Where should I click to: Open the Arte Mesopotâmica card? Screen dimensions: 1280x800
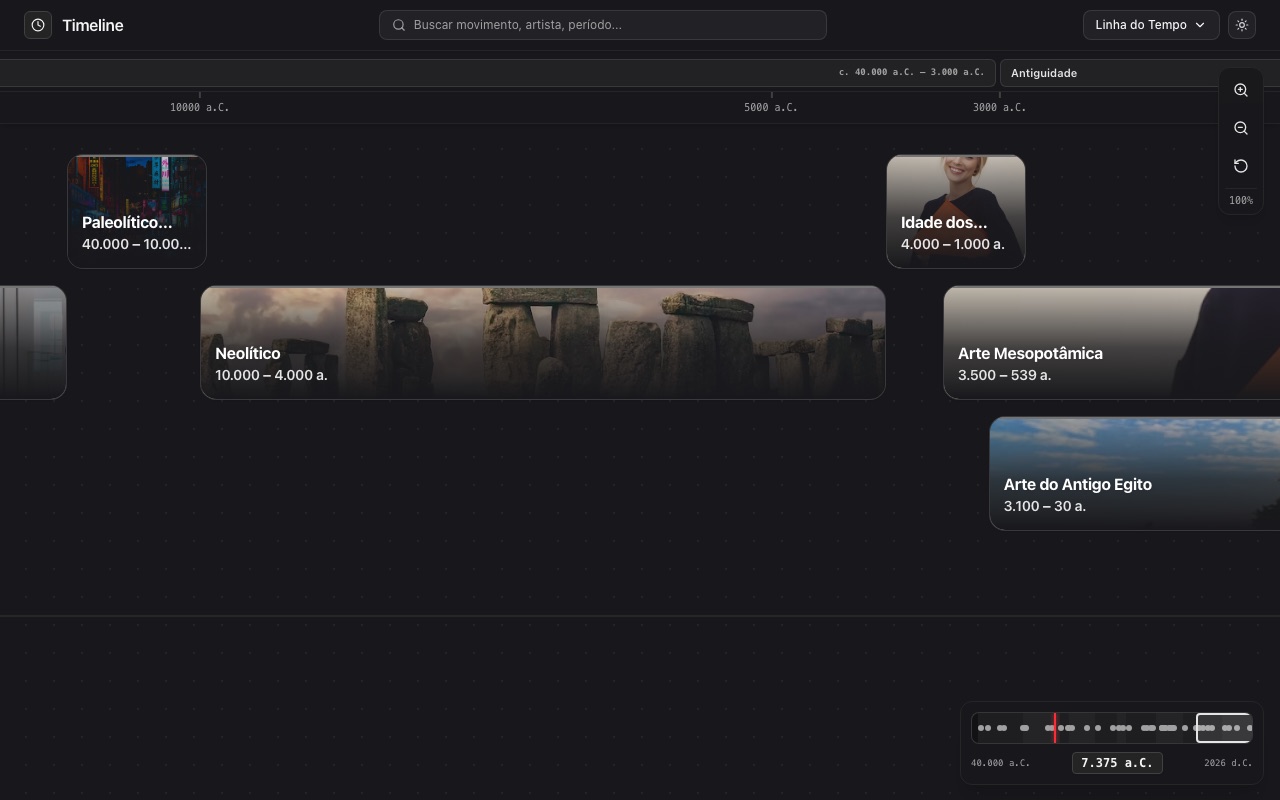pos(1112,343)
